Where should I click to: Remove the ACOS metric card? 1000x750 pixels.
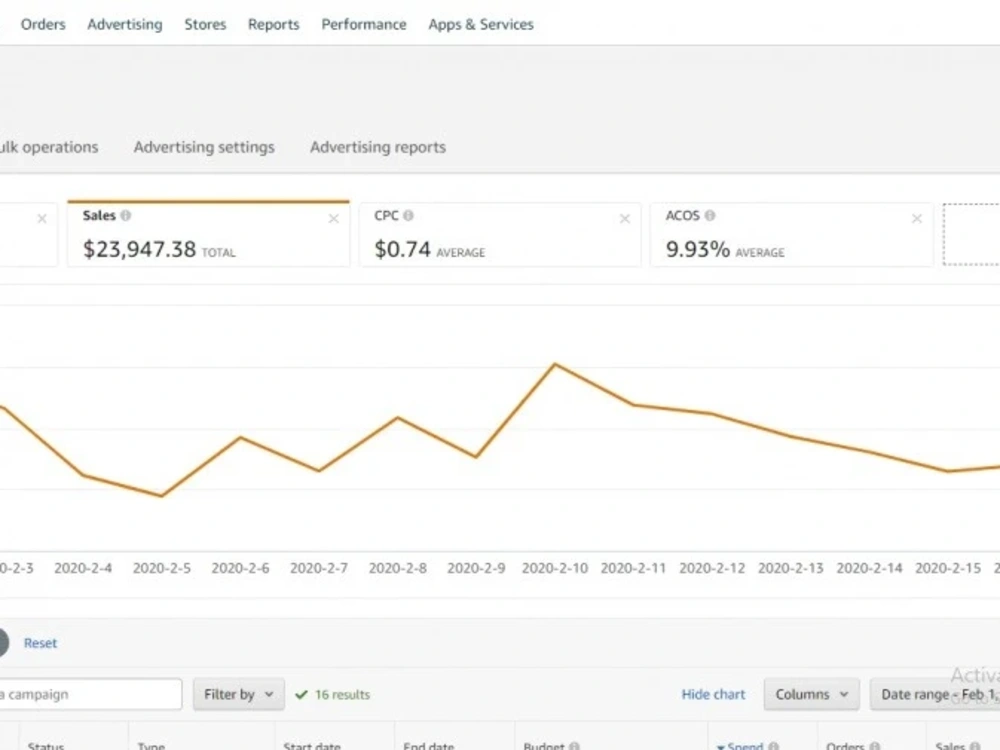click(x=917, y=219)
